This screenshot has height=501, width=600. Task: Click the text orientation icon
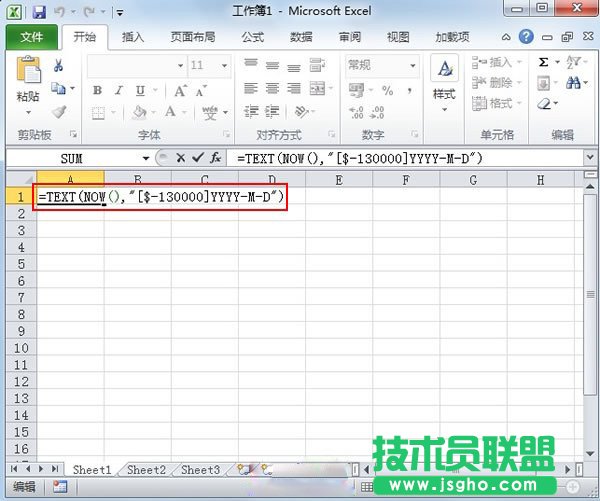302,112
